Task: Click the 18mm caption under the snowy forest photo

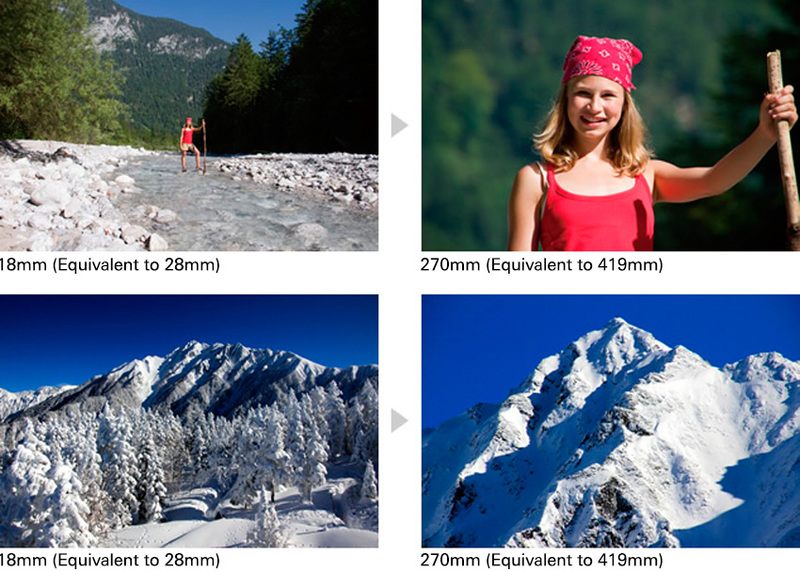Action: click(x=109, y=560)
